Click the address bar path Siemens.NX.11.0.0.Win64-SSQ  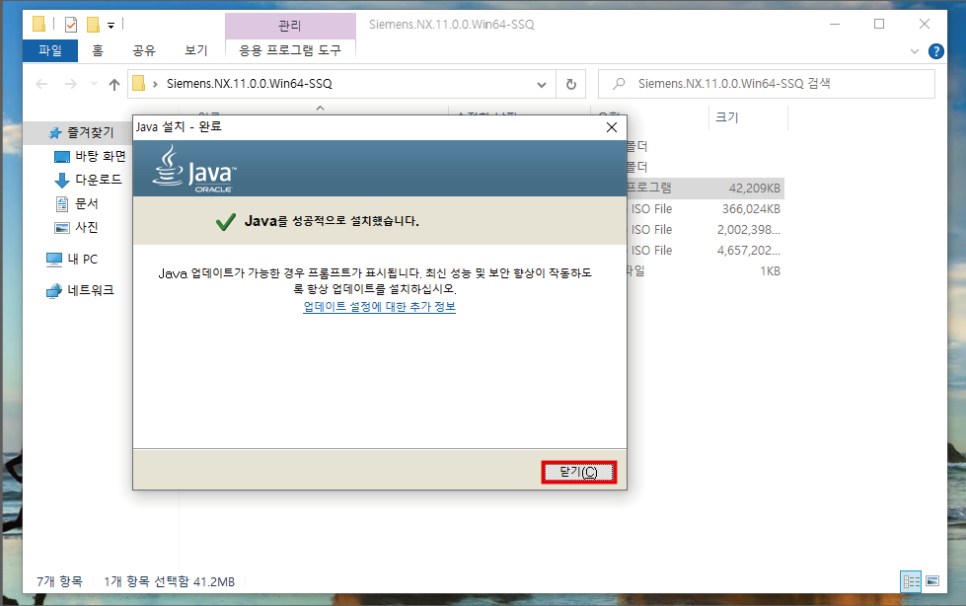250,84
